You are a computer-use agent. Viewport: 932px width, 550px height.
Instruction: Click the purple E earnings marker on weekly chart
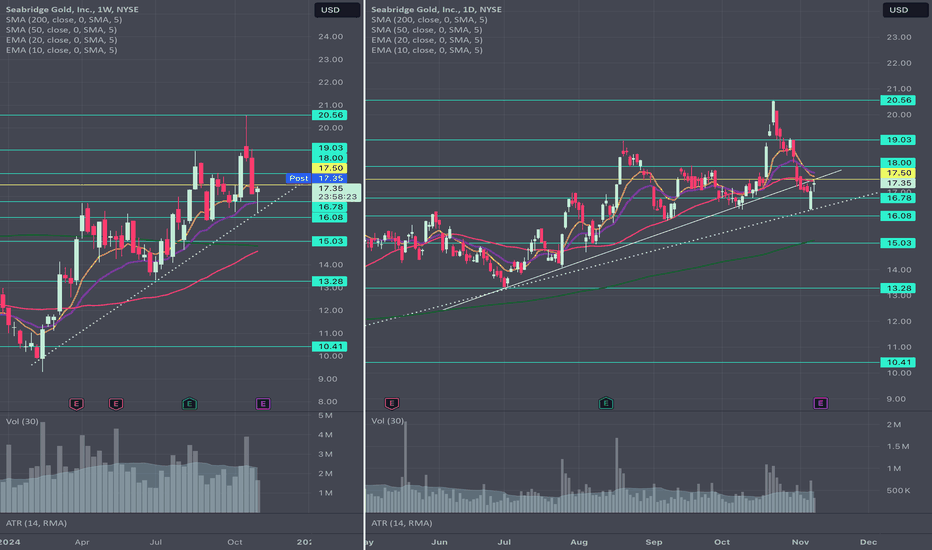tap(263, 404)
